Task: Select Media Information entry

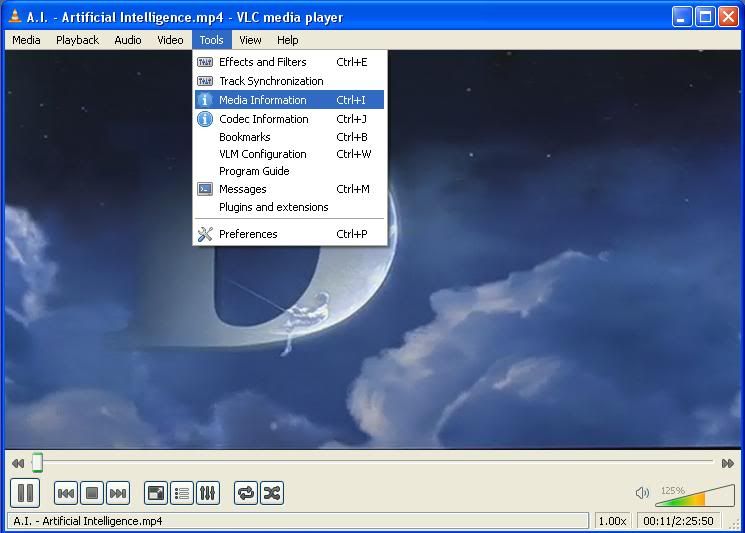Action: [x=289, y=100]
